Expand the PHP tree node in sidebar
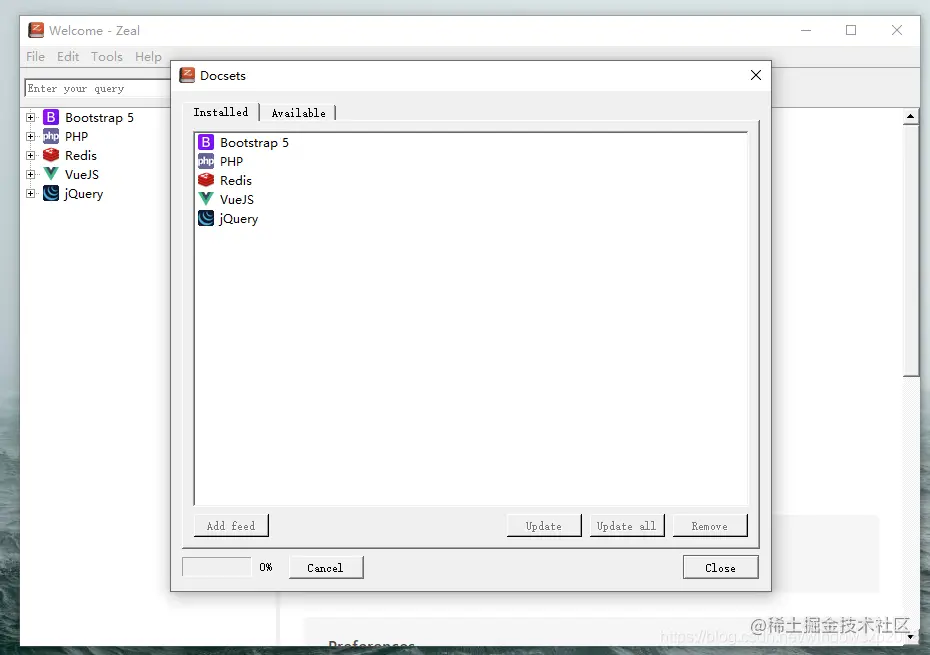The image size is (930, 655). click(x=30, y=136)
